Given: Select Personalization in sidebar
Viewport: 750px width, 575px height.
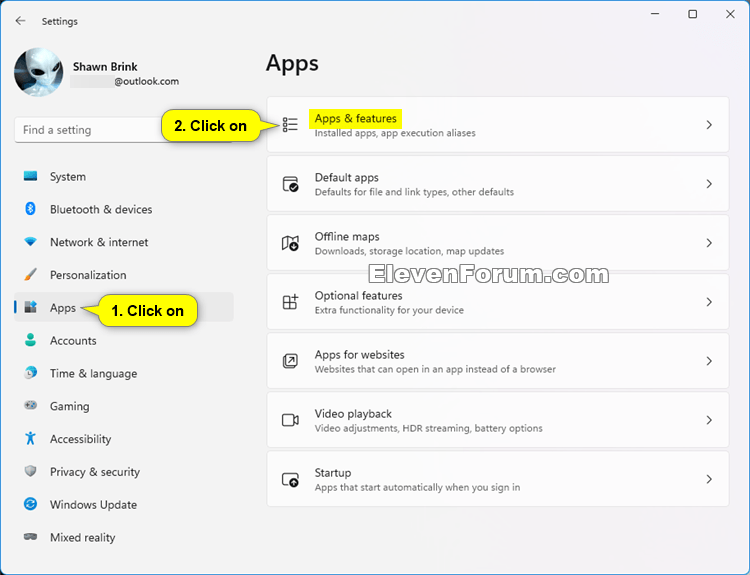Looking at the screenshot, I should point(124,275).
